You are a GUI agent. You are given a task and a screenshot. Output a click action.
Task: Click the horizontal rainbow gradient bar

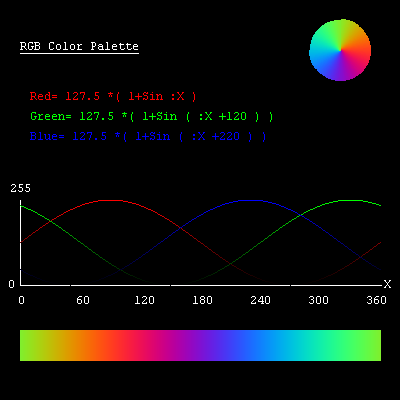coord(200,345)
